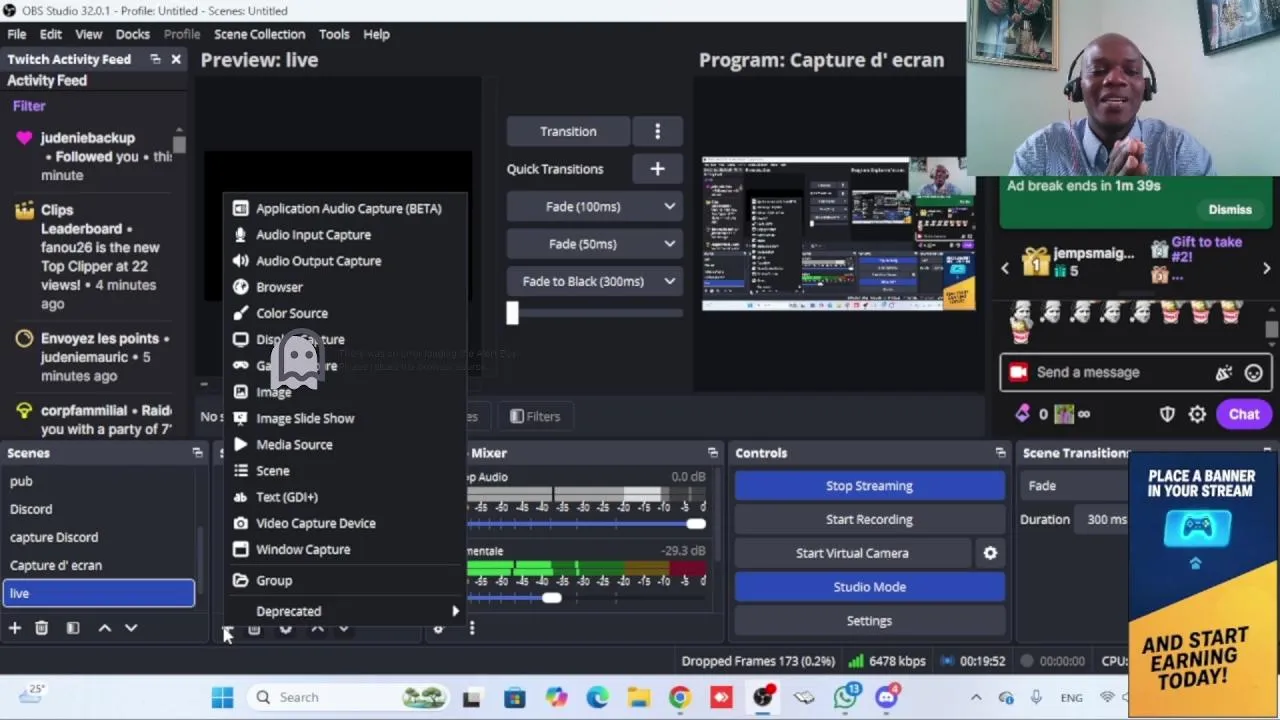The width and height of the screenshot is (1280, 720).
Task: Dismiss the ad break notice
Action: [x=1230, y=210]
